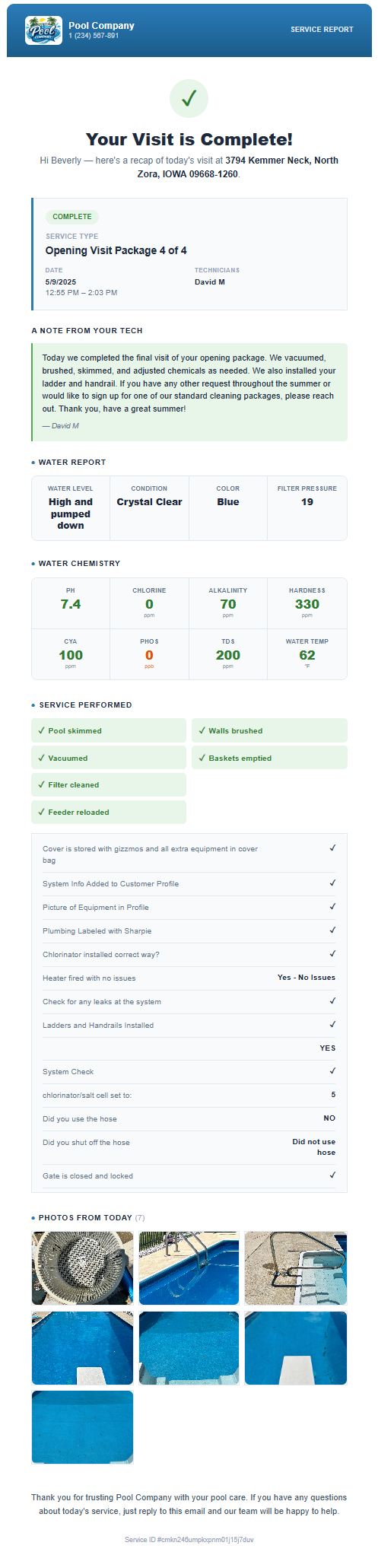Click the large green checkmark circle icon
The width and height of the screenshot is (378, 1568).
coord(189,98)
